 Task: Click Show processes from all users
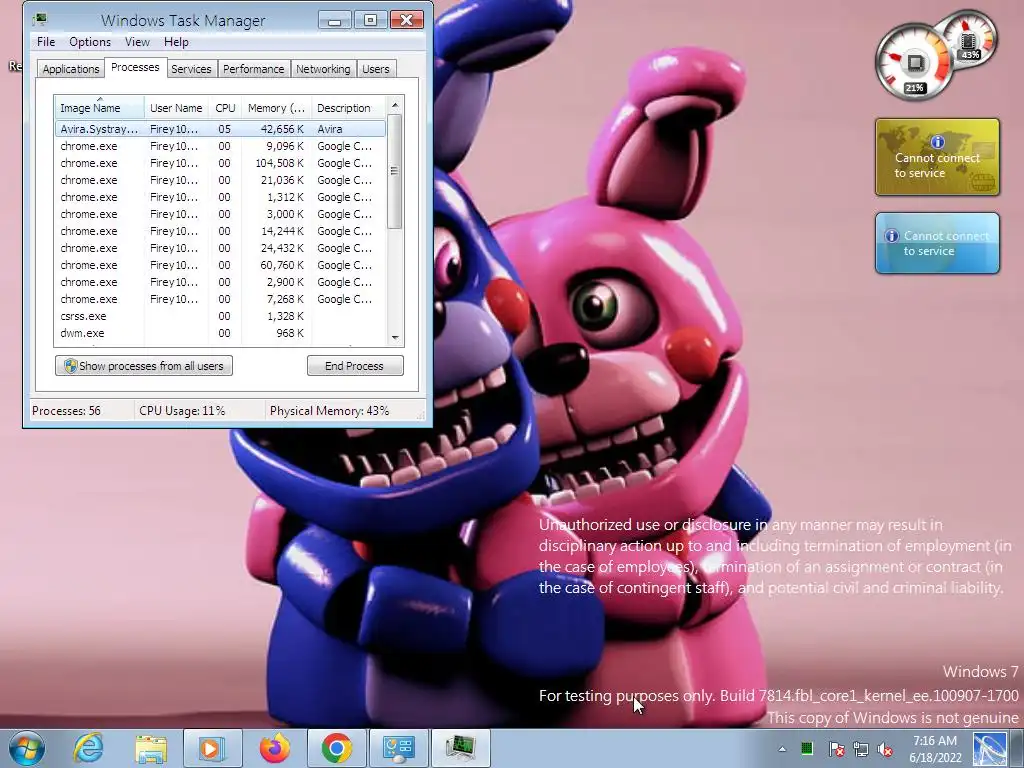click(x=144, y=366)
